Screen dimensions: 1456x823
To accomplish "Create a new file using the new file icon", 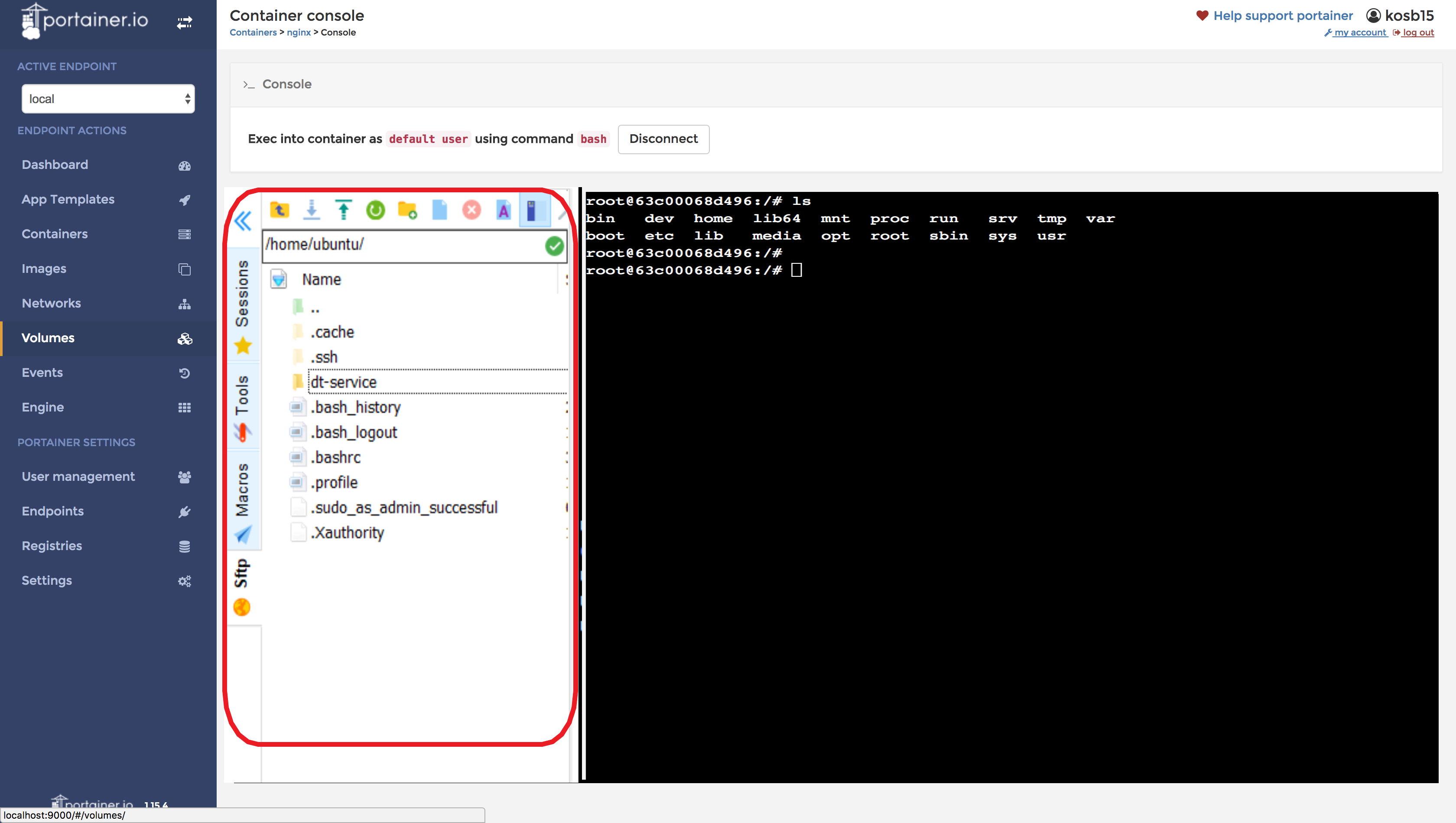I will (440, 210).
